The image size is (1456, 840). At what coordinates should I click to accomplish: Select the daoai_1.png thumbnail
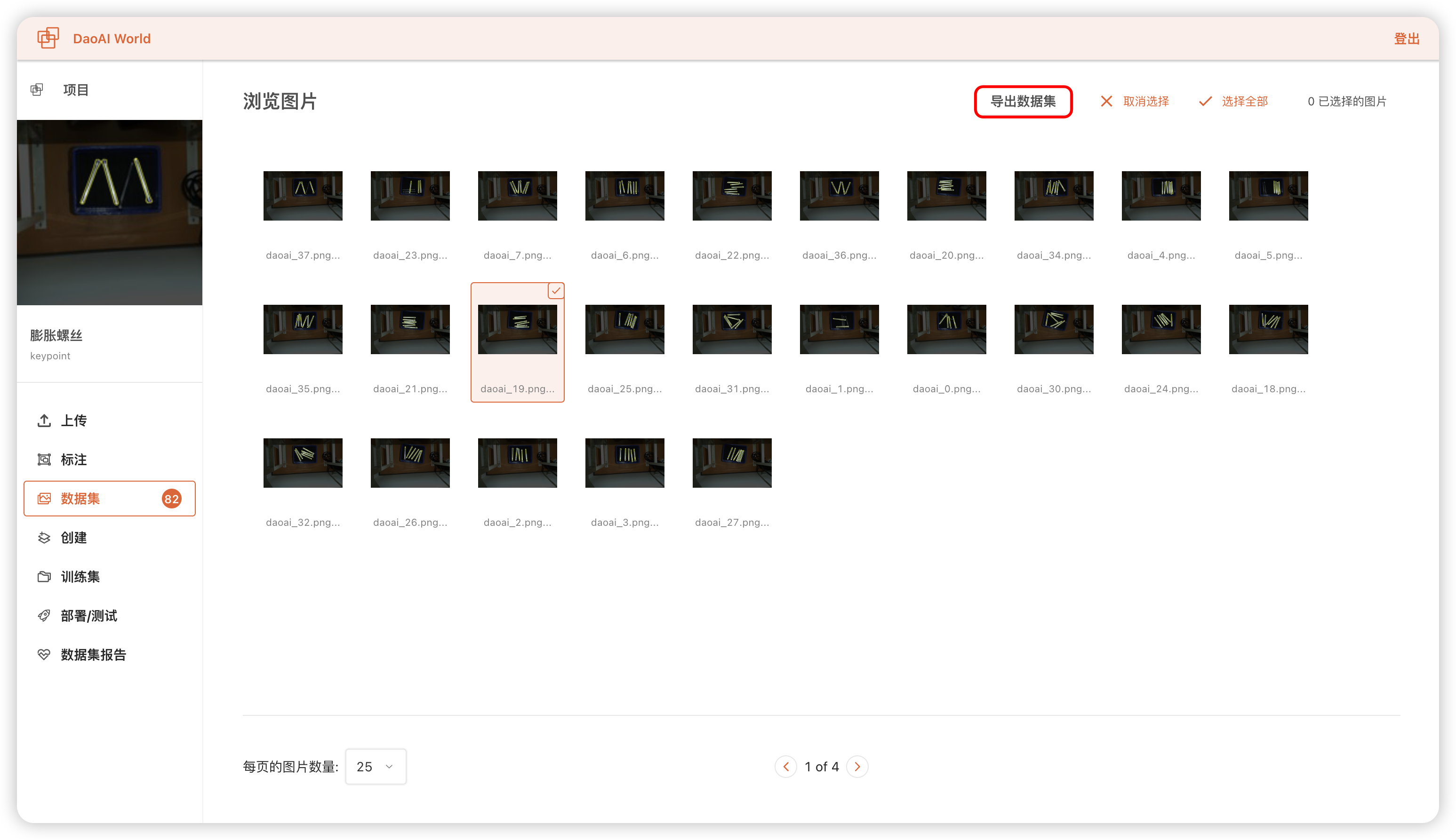pyautogui.click(x=840, y=329)
